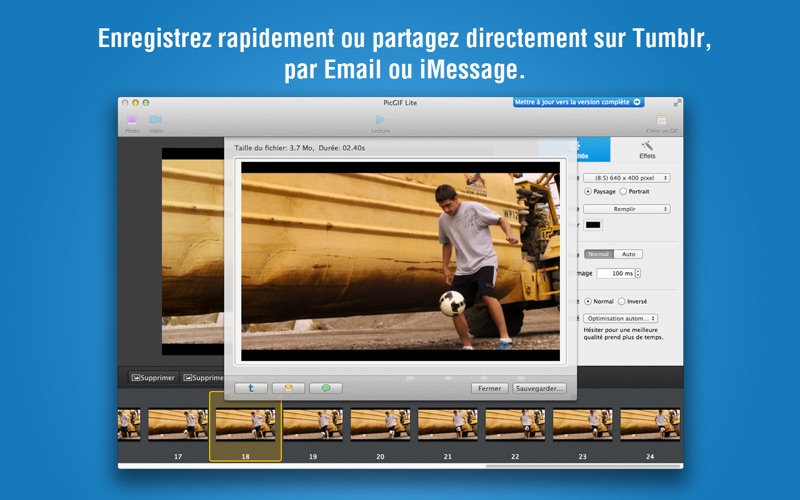Image resolution: width=800 pixels, height=500 pixels.
Task: Select frame thumbnail 24
Action: pos(649,424)
